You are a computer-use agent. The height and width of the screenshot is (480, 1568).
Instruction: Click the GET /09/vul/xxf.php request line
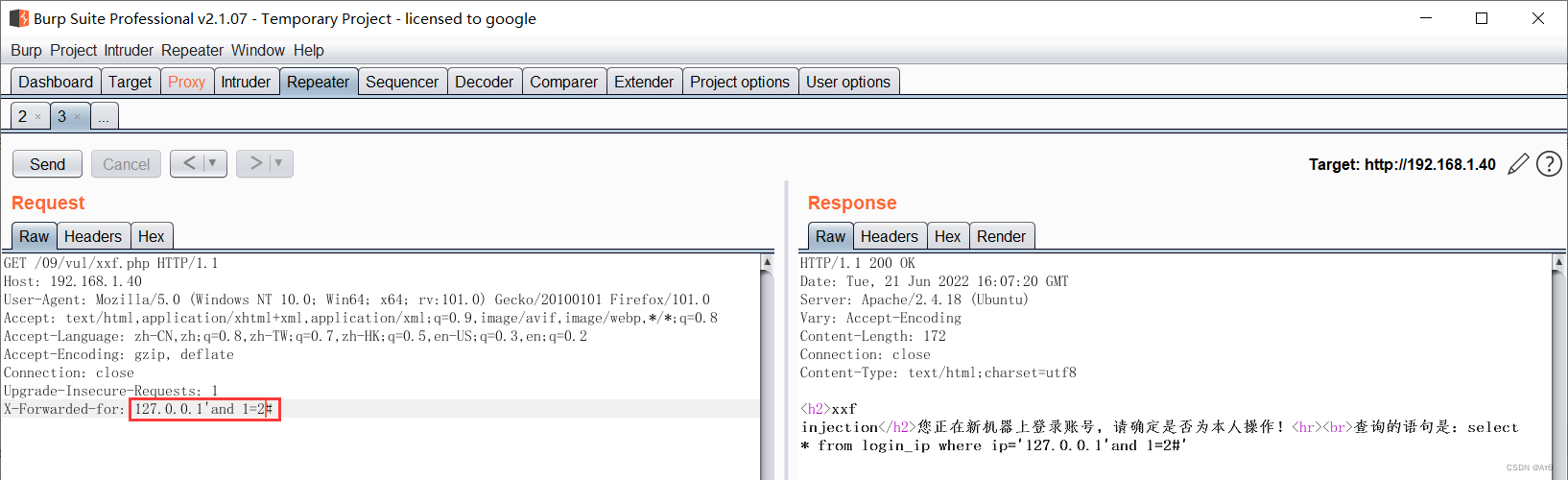(111, 263)
